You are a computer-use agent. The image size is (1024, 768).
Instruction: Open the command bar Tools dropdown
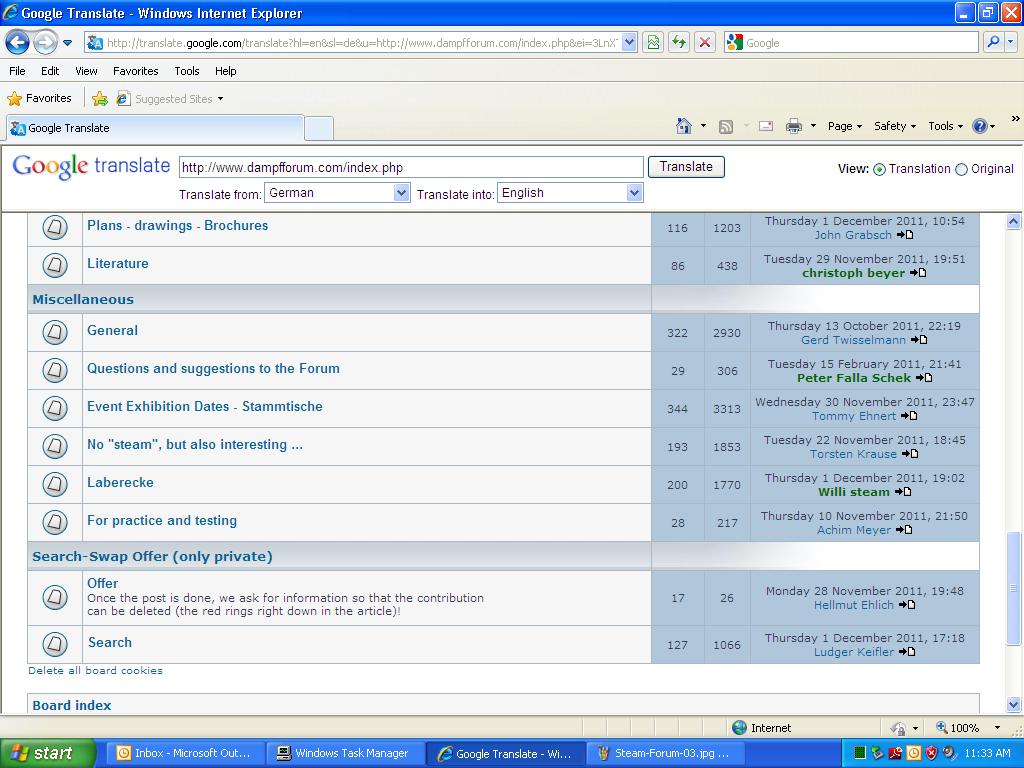point(945,126)
